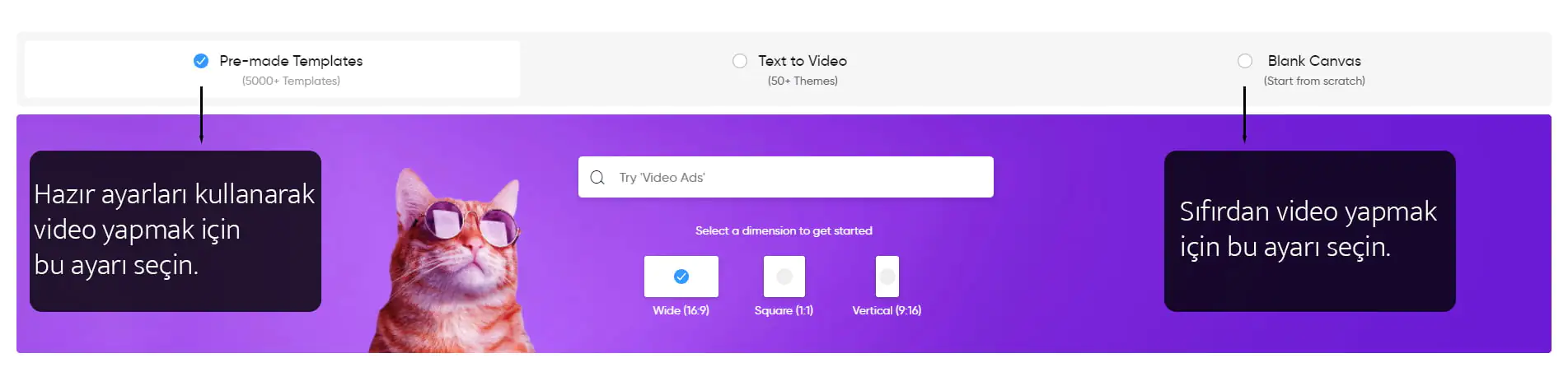Switch to the "Text to Video" tab title
This screenshot has width=1568, height=372.
803,61
